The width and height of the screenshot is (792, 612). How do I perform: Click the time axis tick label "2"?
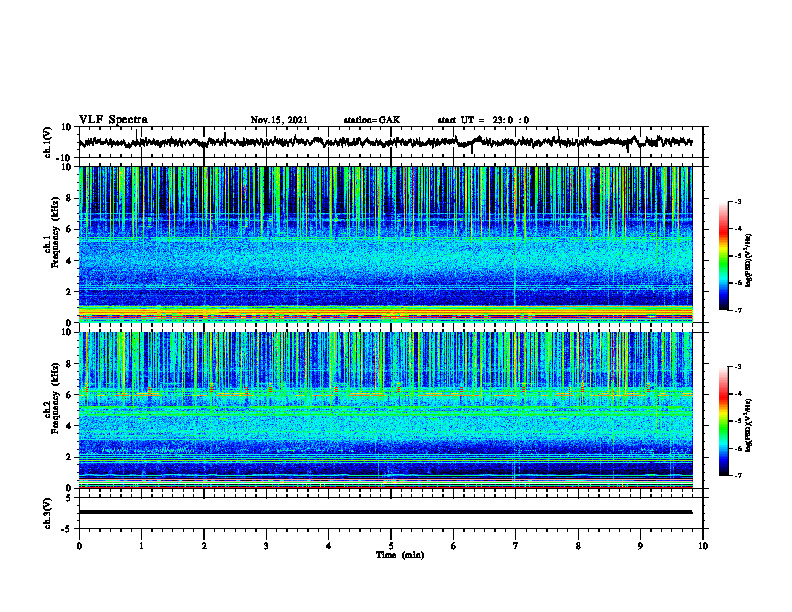[204, 546]
